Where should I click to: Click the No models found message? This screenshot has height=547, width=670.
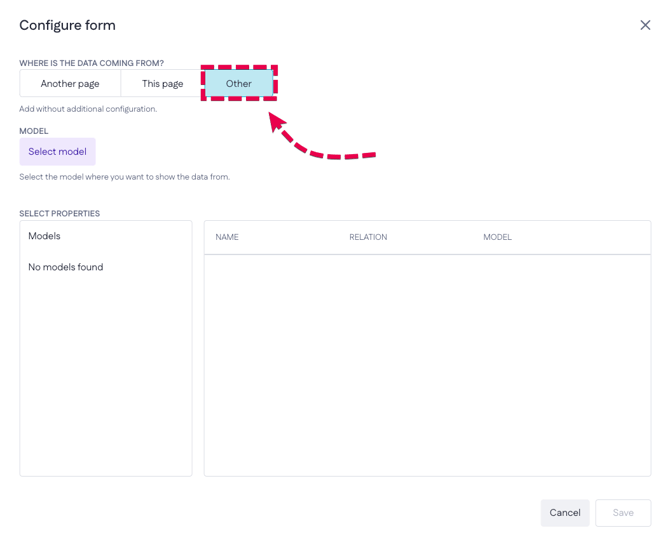tap(66, 267)
